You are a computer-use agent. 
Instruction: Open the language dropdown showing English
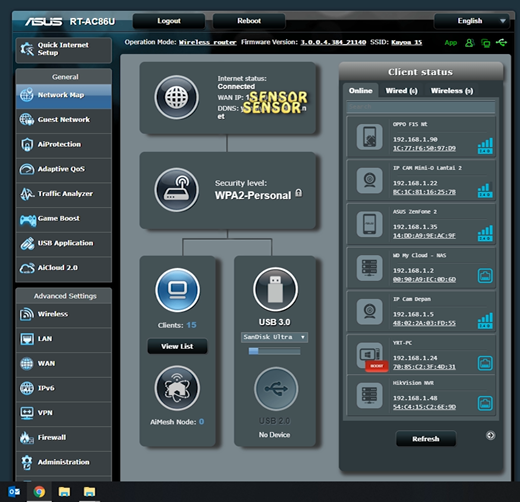tap(472, 21)
